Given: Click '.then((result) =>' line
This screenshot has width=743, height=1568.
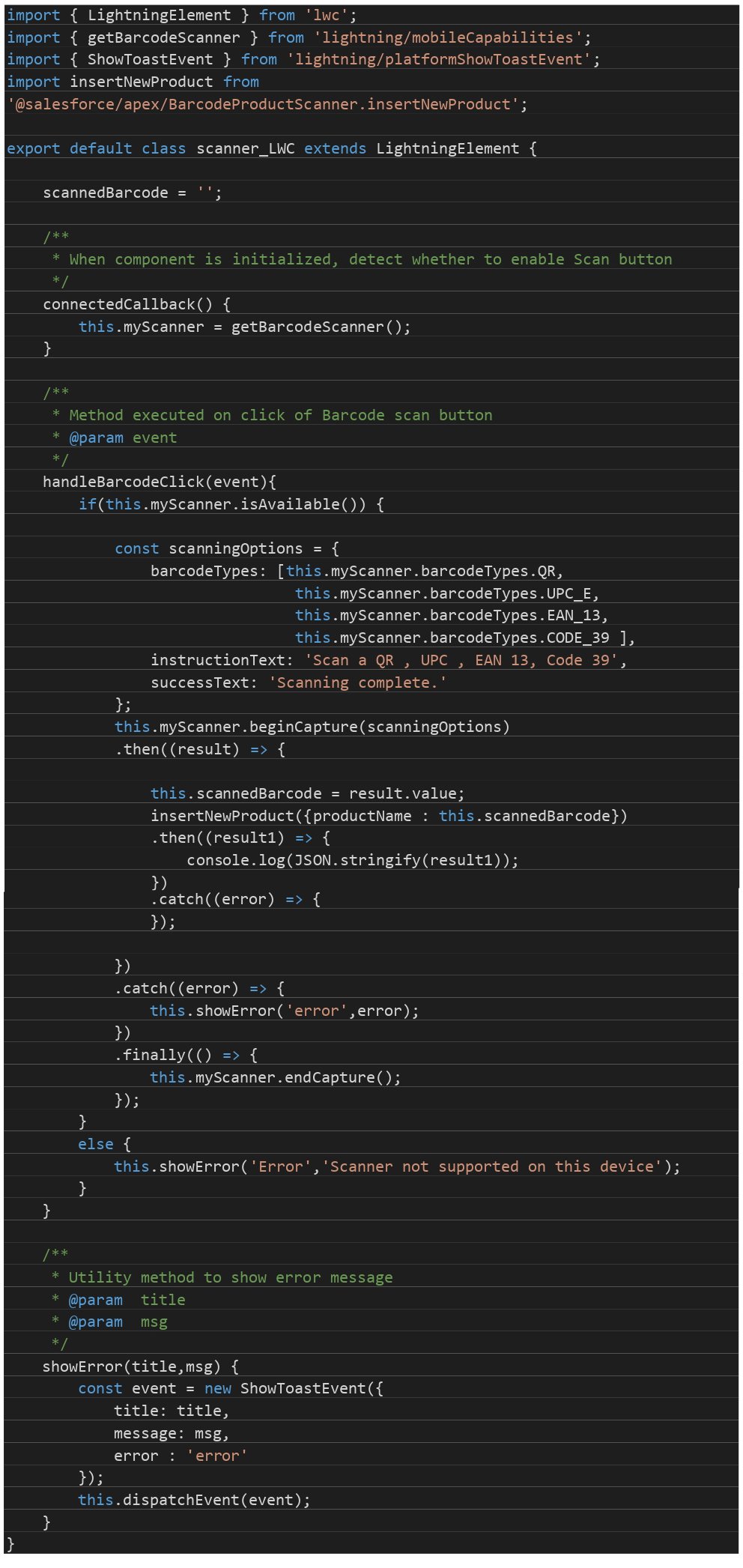Looking at the screenshot, I should click(x=200, y=749).
